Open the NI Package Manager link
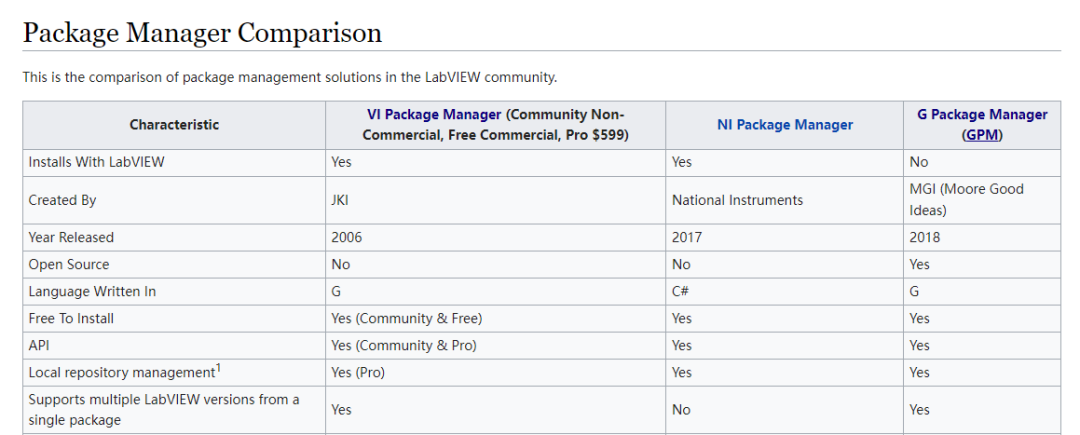Screen dimensions: 1080x435 [x=785, y=125]
